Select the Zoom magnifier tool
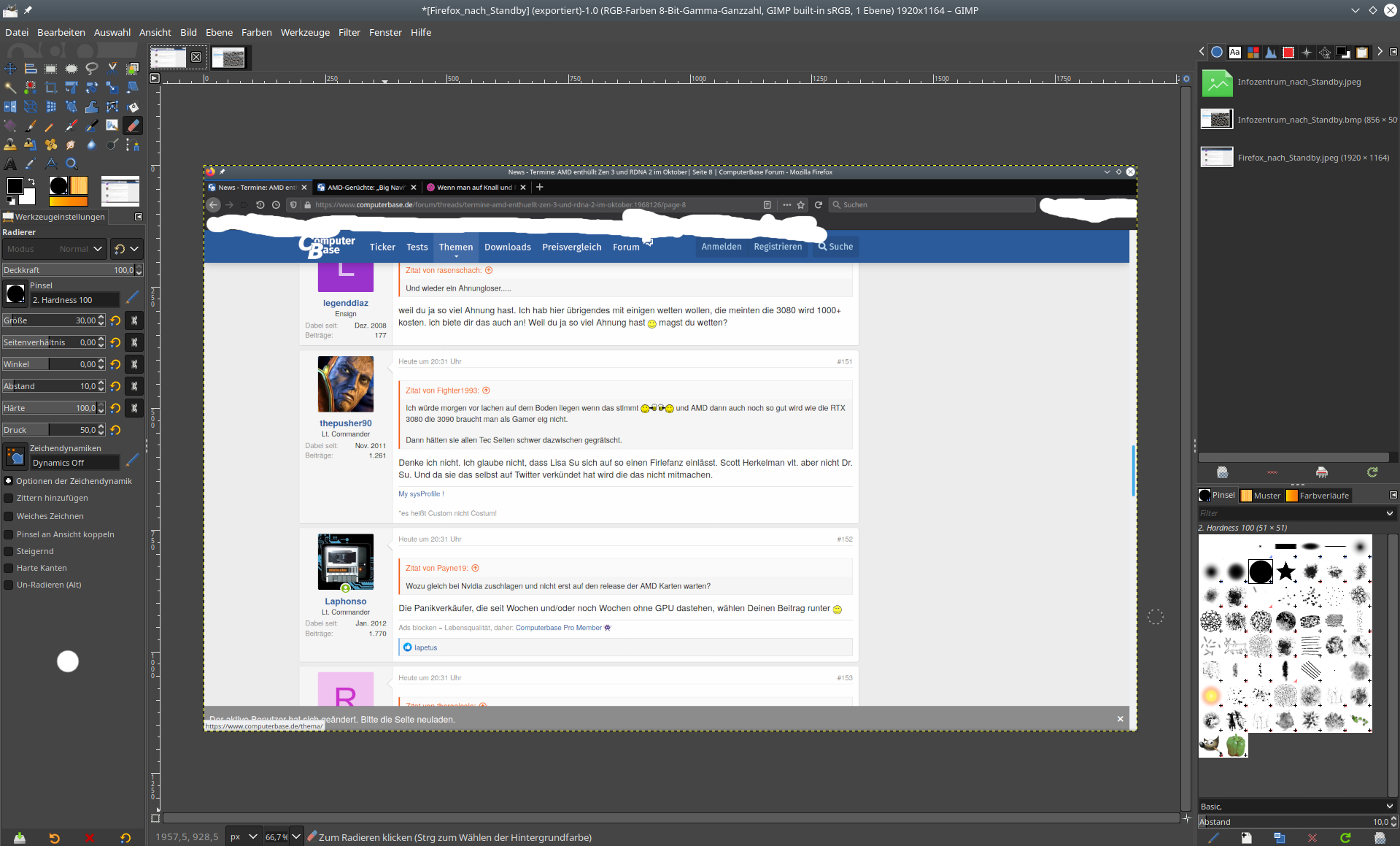Screen dimensions: 1400x846 [x=71, y=164]
